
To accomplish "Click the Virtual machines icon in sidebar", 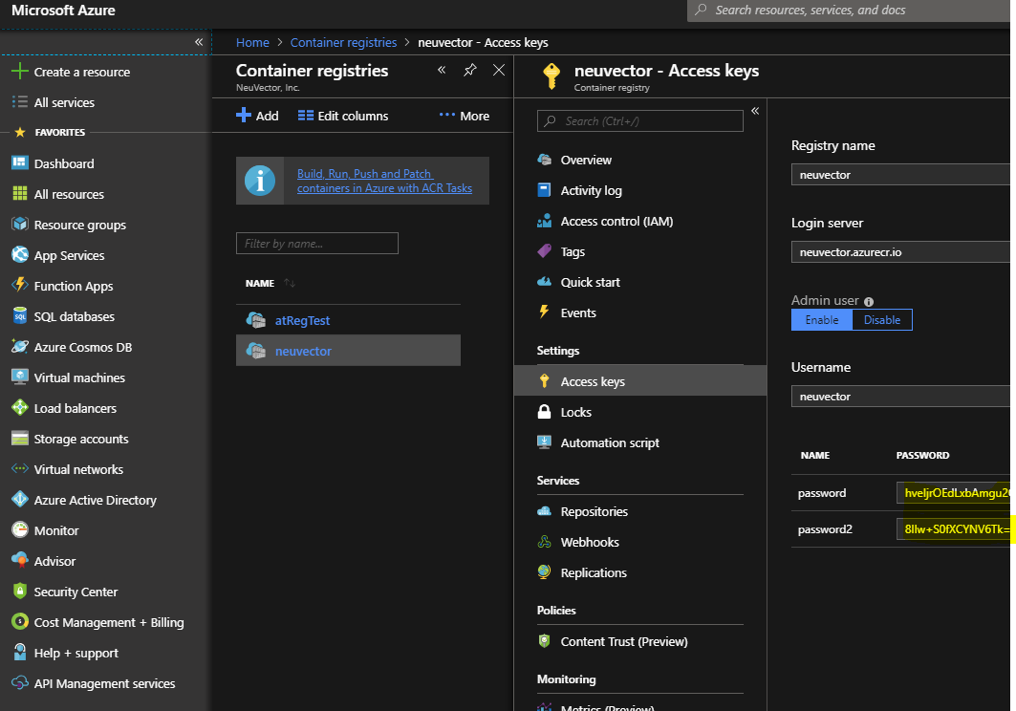I will point(19,378).
